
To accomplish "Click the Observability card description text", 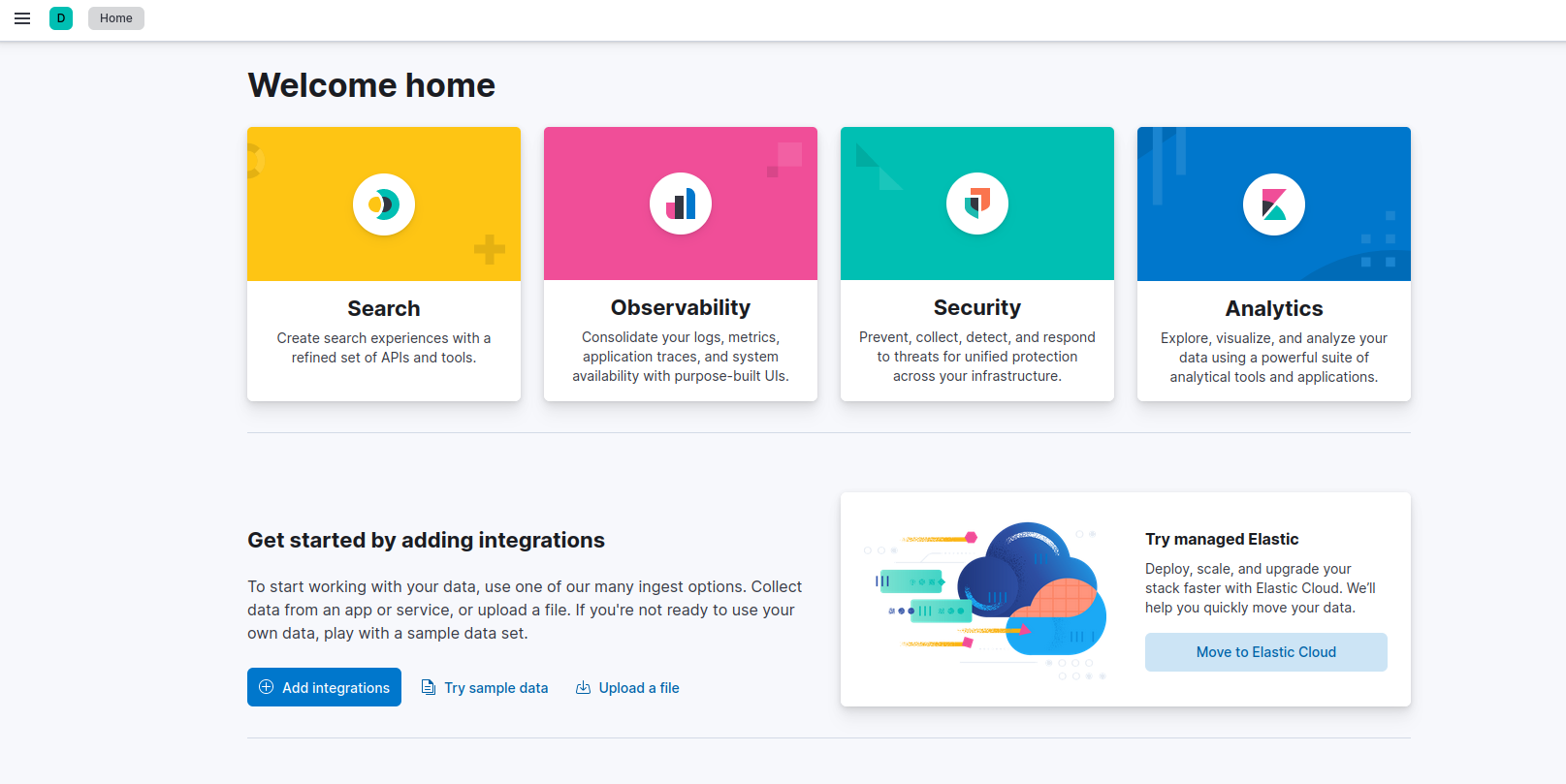I will click(x=681, y=357).
